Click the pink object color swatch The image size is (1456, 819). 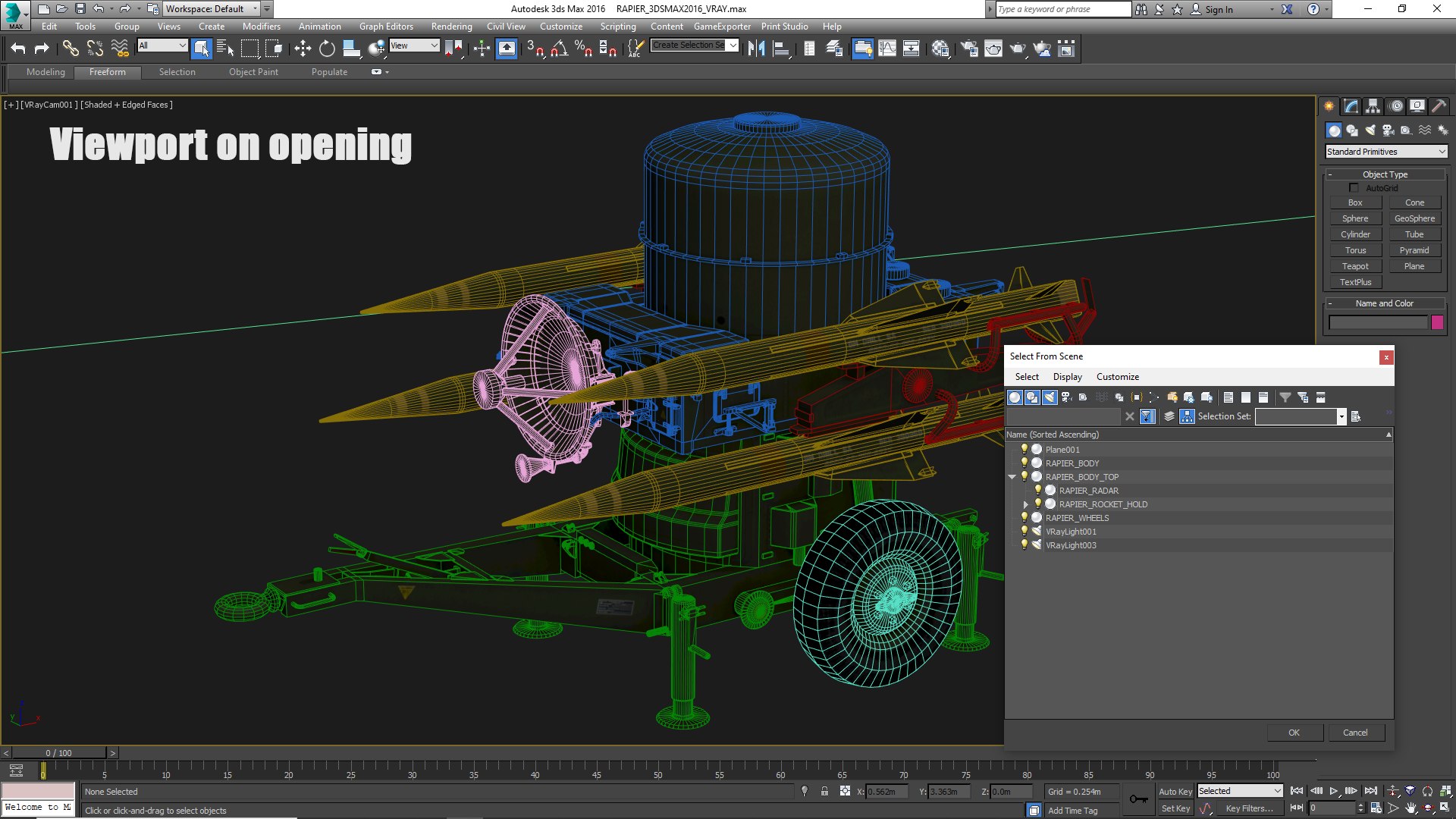coord(1437,322)
